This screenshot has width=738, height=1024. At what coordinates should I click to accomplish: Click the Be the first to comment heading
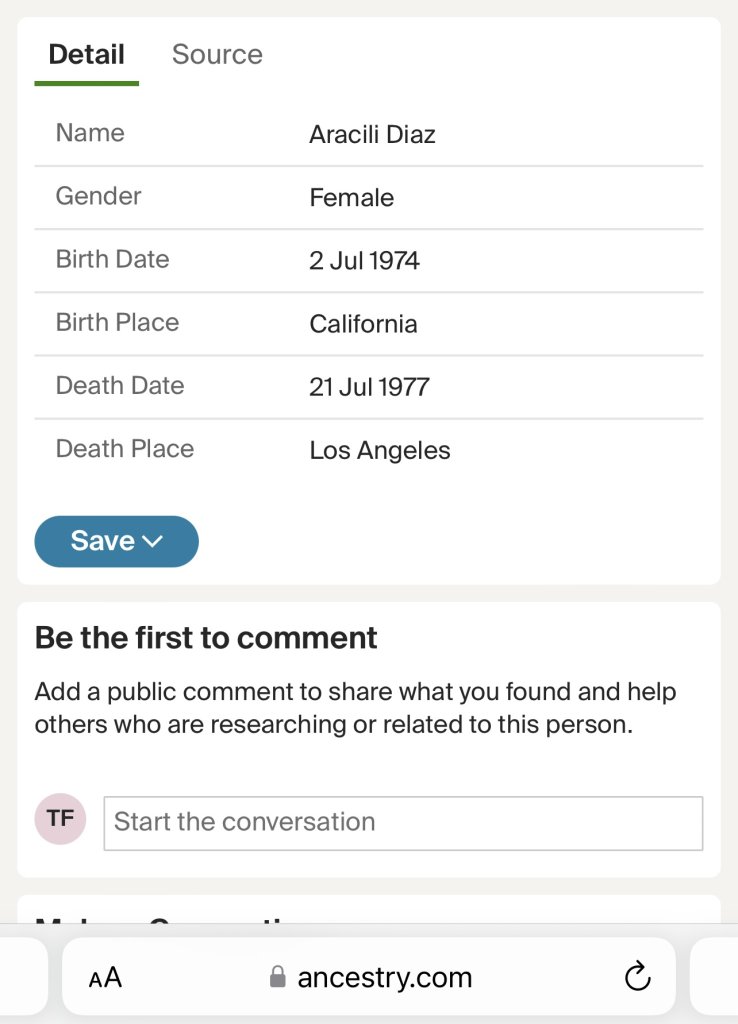(x=206, y=638)
